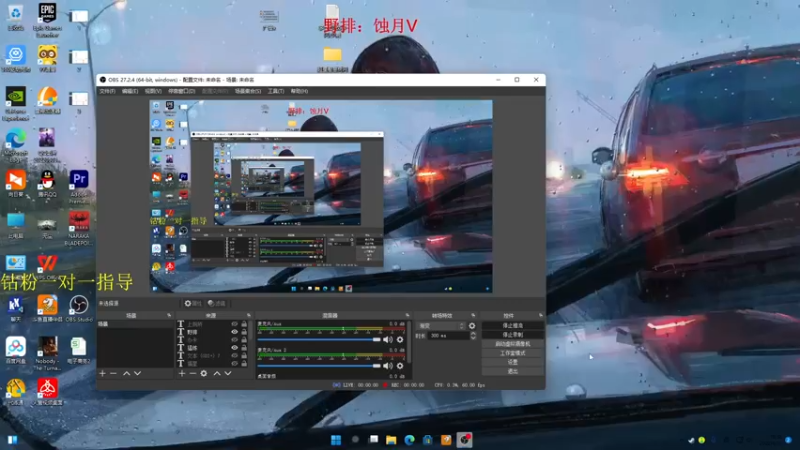Pop out the 转场特效 dock panel

(x=473, y=316)
